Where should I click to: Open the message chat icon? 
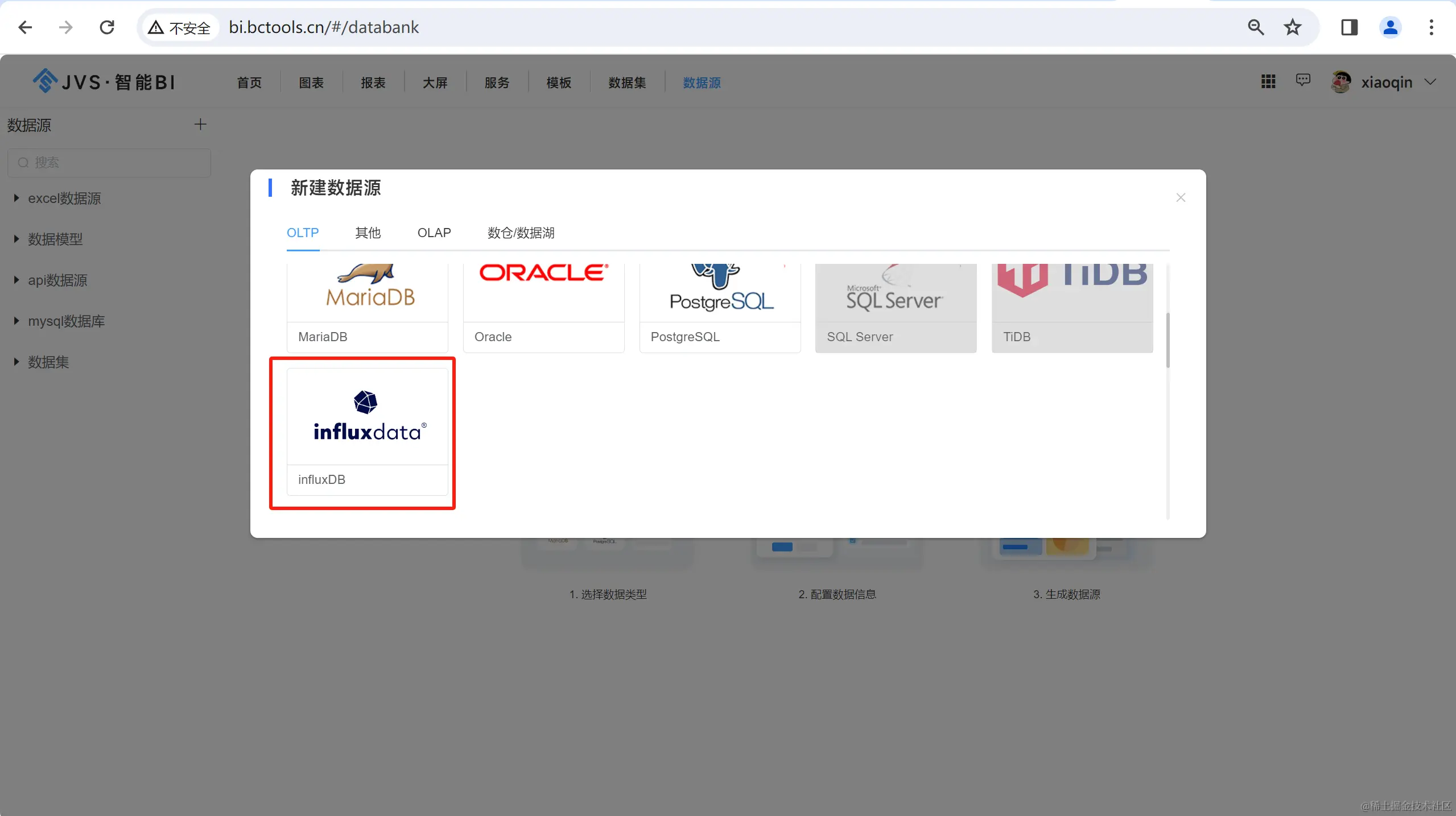coord(1303,80)
